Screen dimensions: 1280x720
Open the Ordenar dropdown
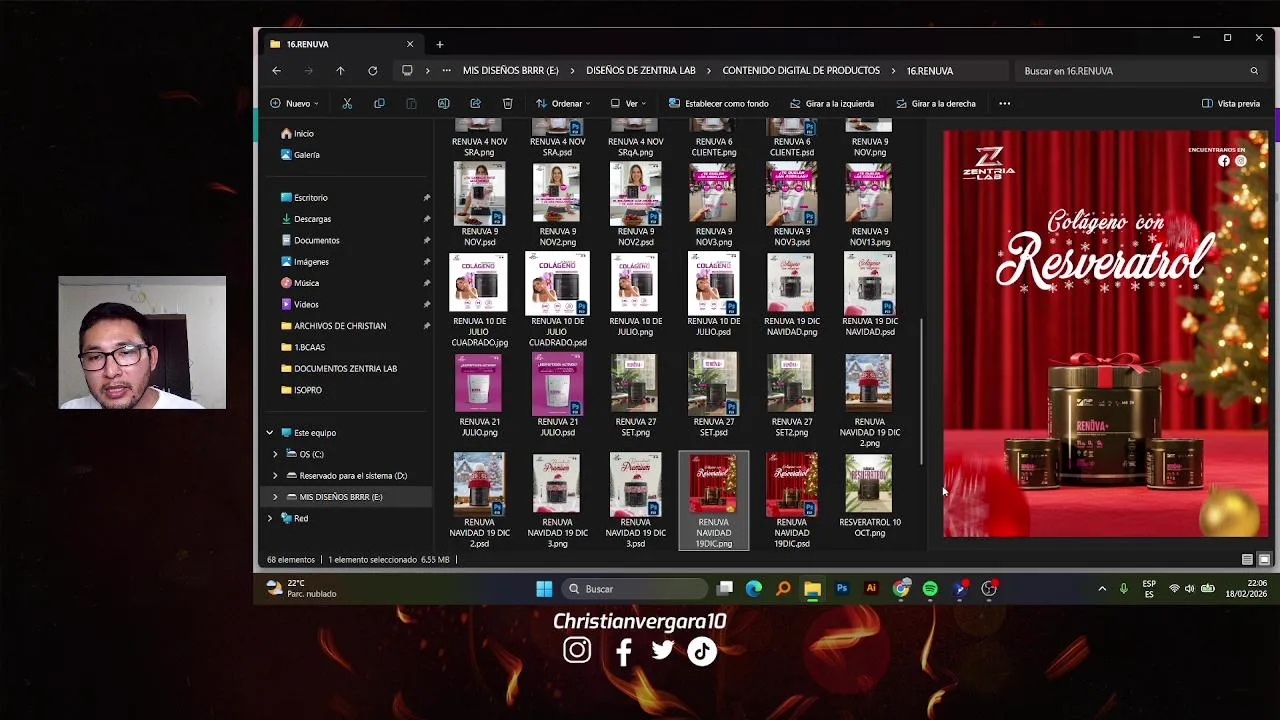[x=563, y=103]
